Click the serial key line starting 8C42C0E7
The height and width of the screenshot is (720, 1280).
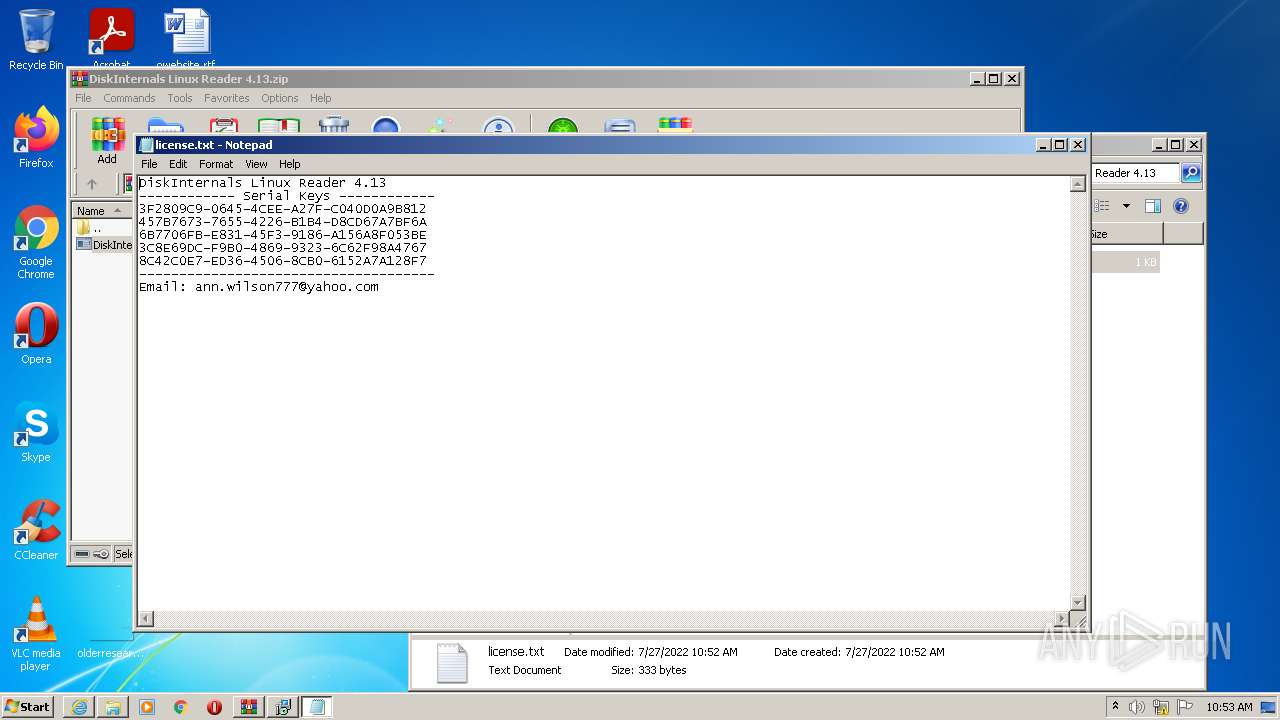283,261
